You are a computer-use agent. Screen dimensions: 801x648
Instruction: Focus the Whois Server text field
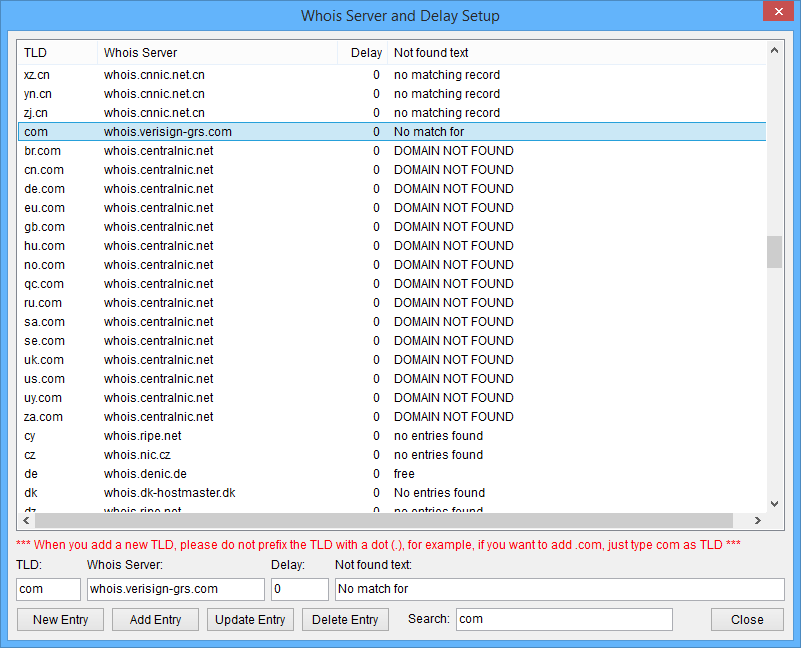click(x=175, y=589)
